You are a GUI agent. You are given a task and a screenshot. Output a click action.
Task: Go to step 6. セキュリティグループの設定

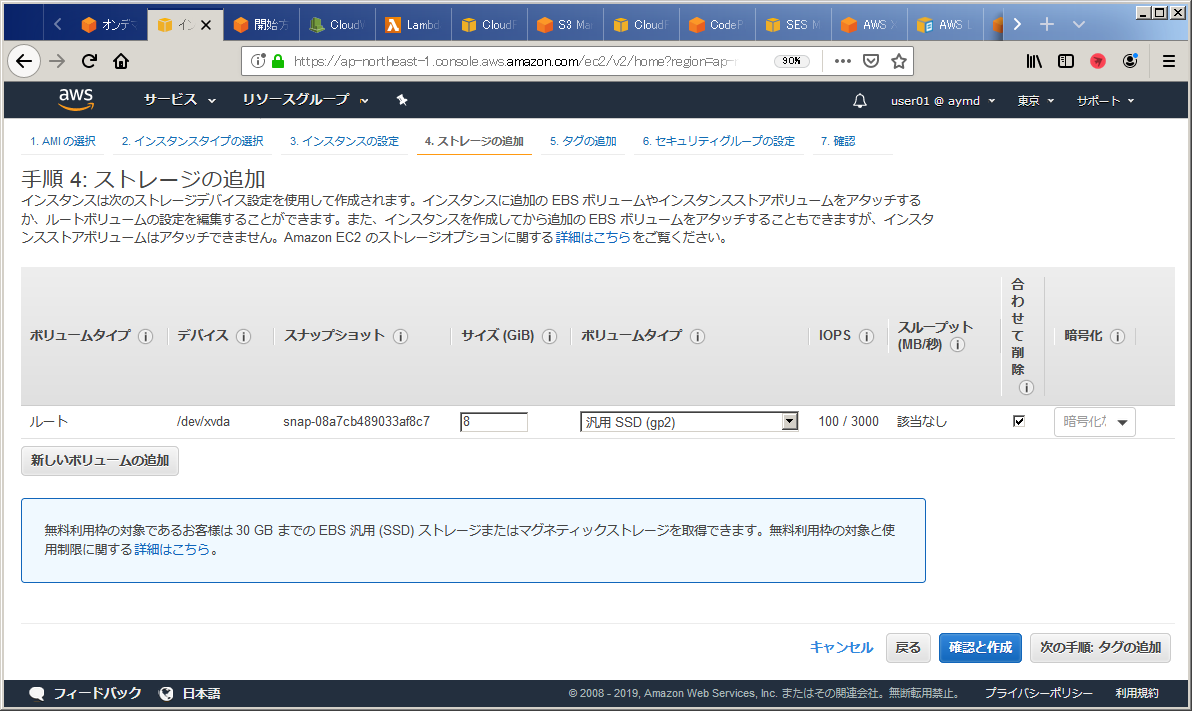point(718,141)
